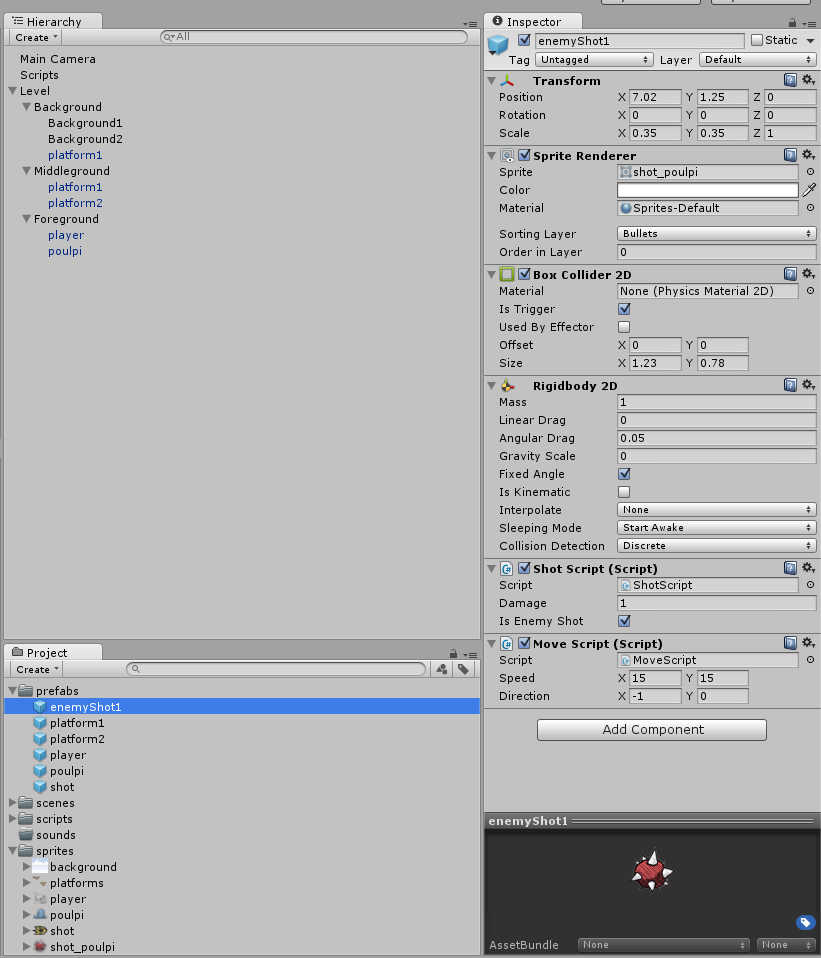Select the shot prefab in Project
The image size is (821, 958).
[62, 787]
